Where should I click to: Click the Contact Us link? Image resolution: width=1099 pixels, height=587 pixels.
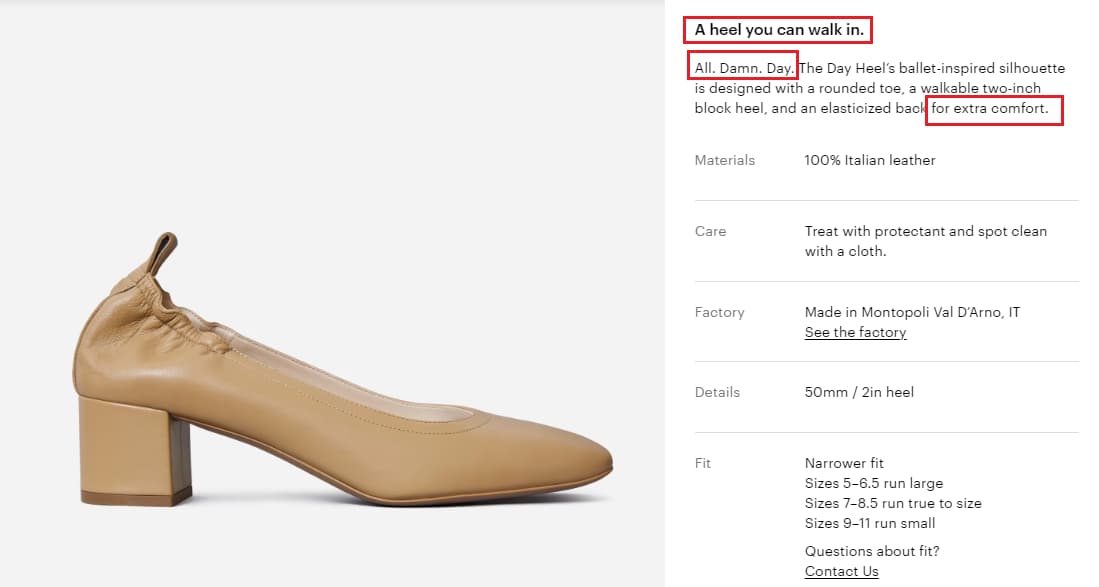841,571
